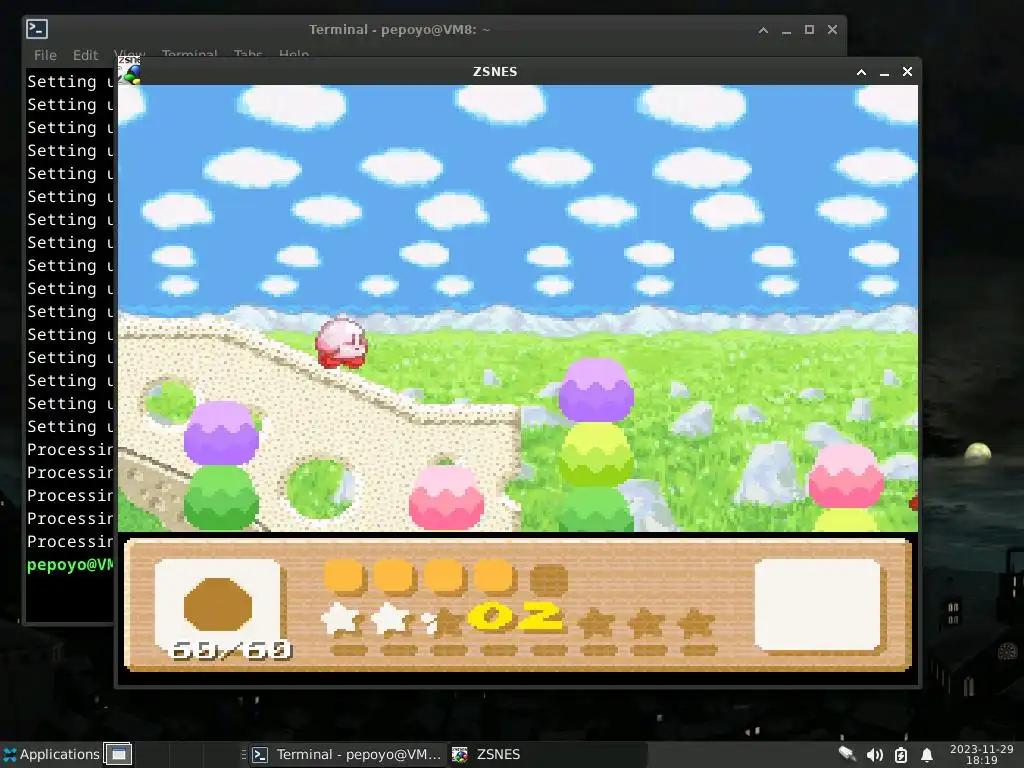Image resolution: width=1024 pixels, height=768 pixels.
Task: Close the Terminal window
Action: pyautogui.click(x=832, y=30)
